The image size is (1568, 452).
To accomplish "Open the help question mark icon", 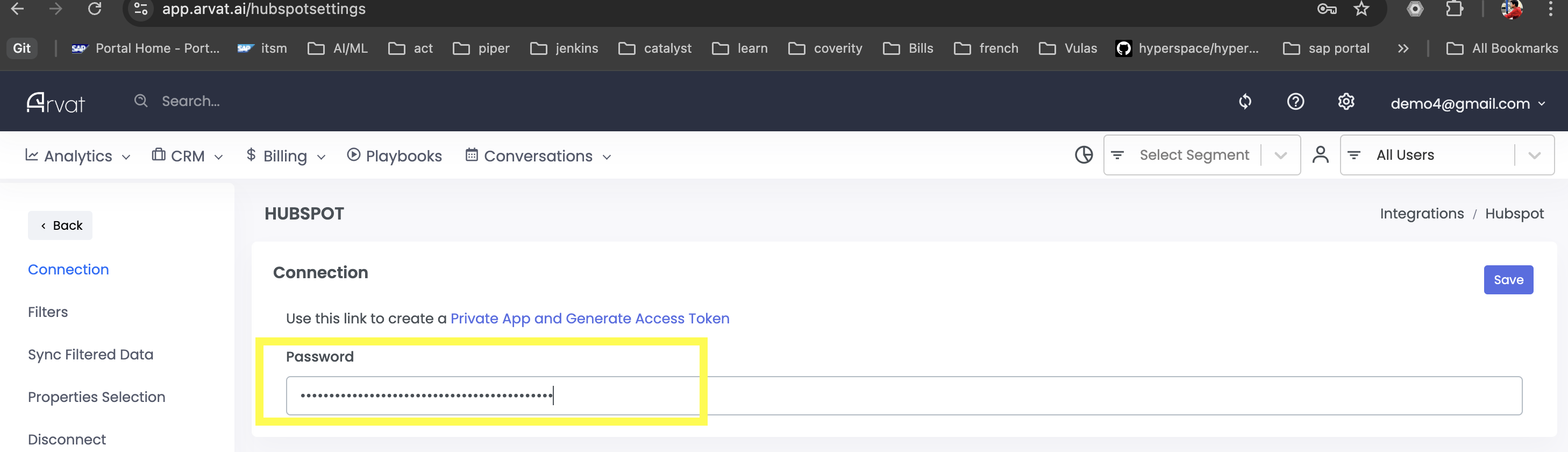I will pyautogui.click(x=1295, y=101).
